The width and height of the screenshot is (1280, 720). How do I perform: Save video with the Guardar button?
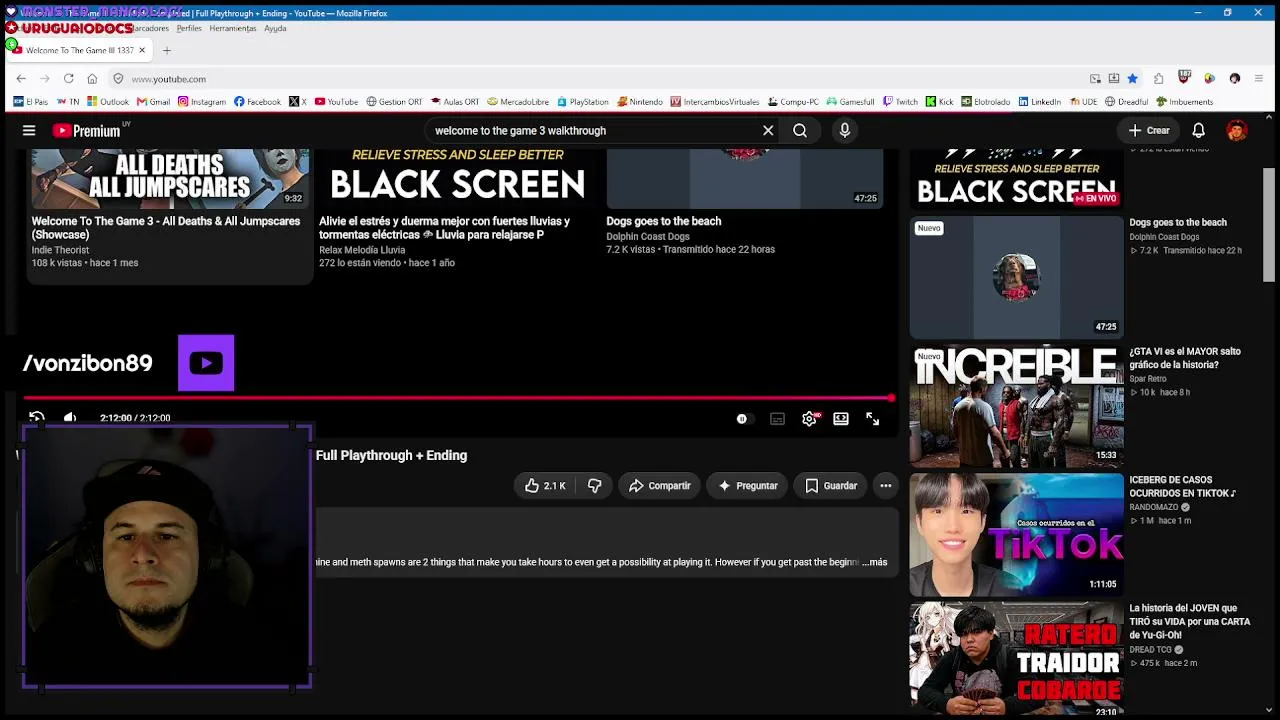coord(831,486)
